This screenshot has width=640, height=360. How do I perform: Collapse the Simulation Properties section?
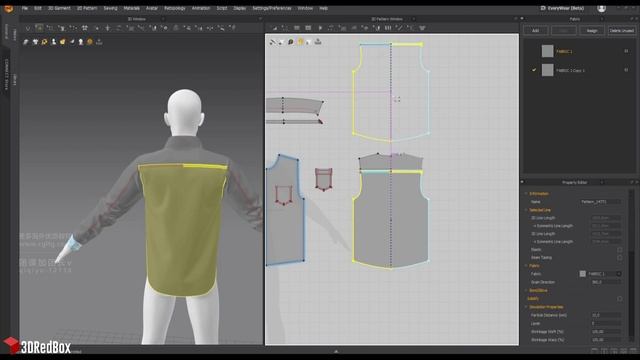(x=526, y=307)
